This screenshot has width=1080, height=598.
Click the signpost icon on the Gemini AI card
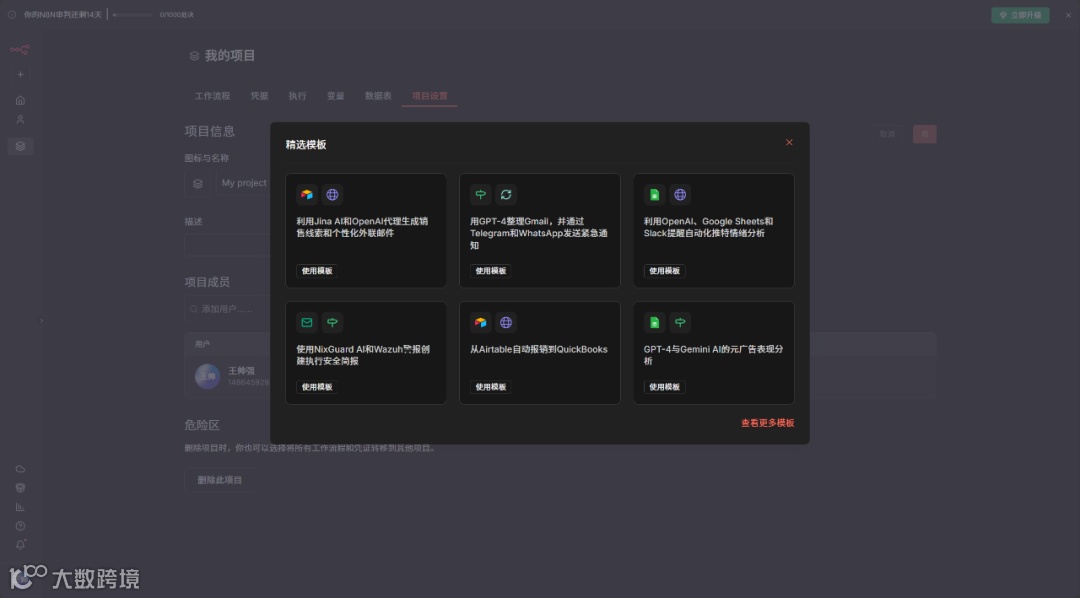(x=680, y=322)
